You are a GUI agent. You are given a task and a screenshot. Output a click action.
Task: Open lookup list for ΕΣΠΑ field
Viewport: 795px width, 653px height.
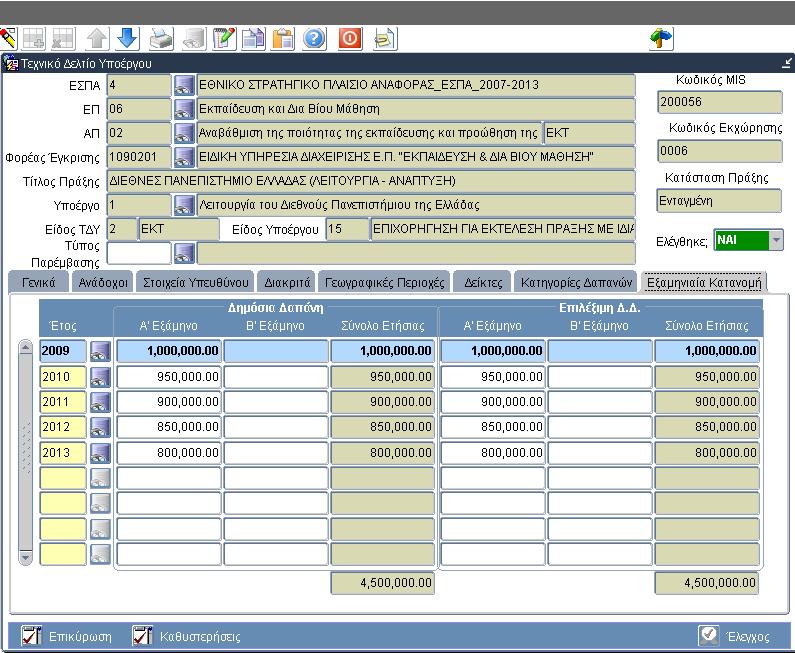click(184, 85)
